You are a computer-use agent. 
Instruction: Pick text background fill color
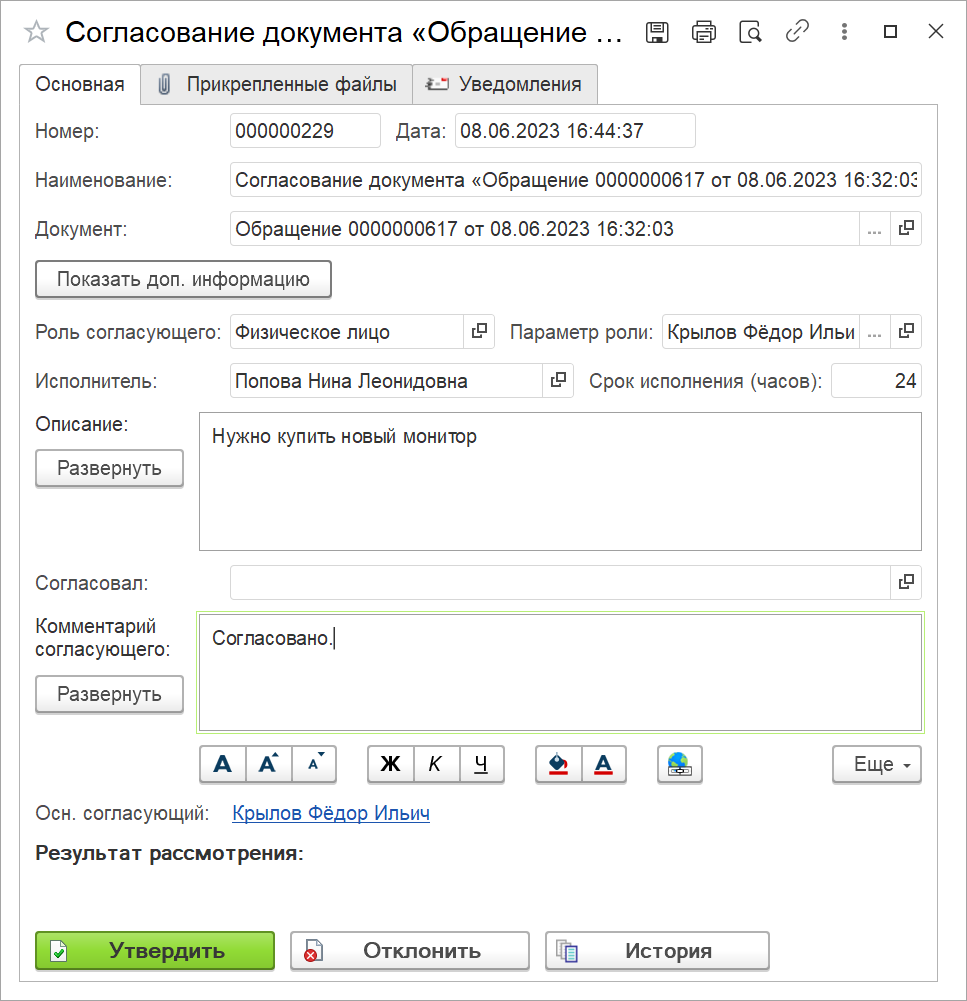click(558, 764)
